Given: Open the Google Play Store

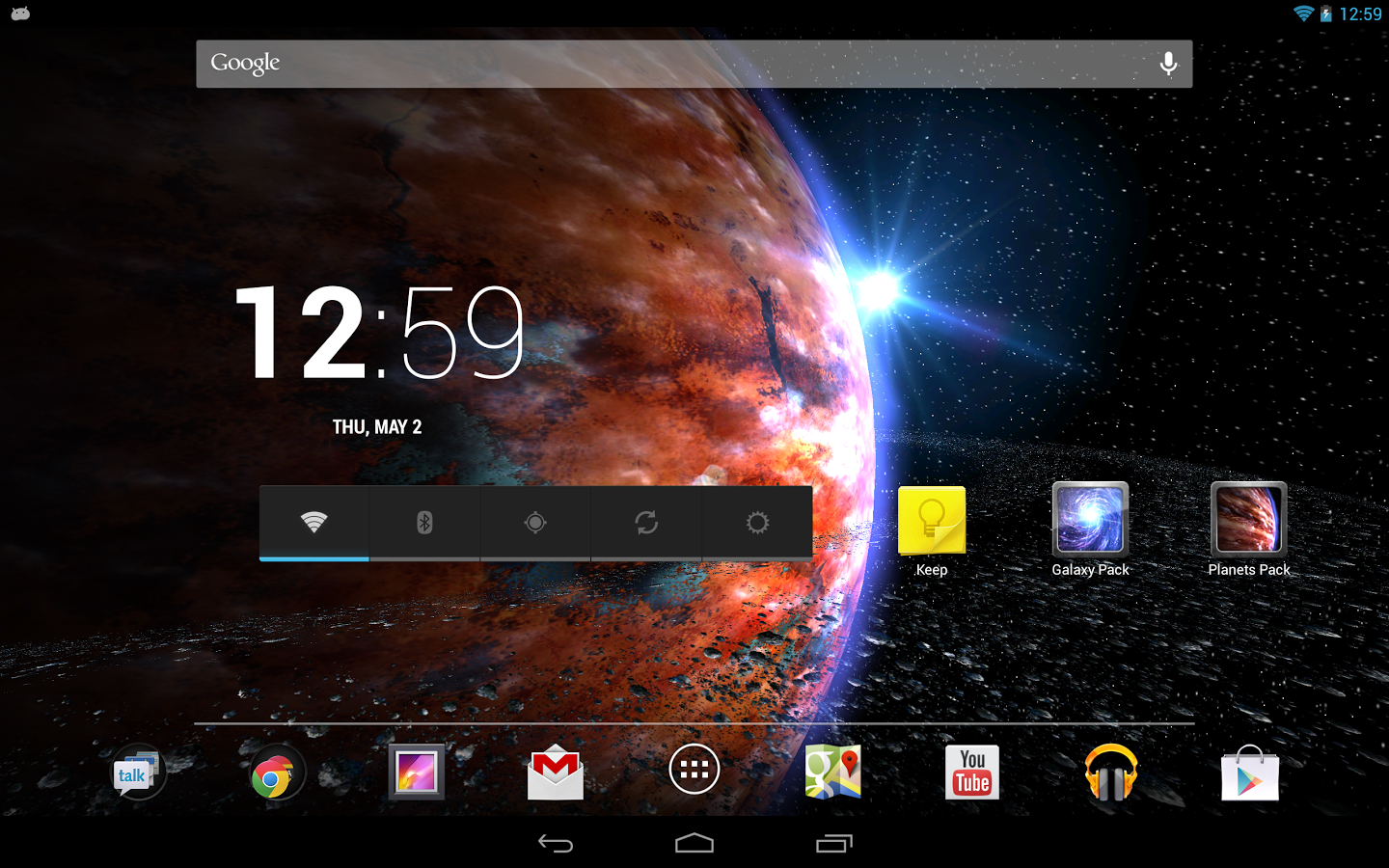Looking at the screenshot, I should tap(1250, 773).
